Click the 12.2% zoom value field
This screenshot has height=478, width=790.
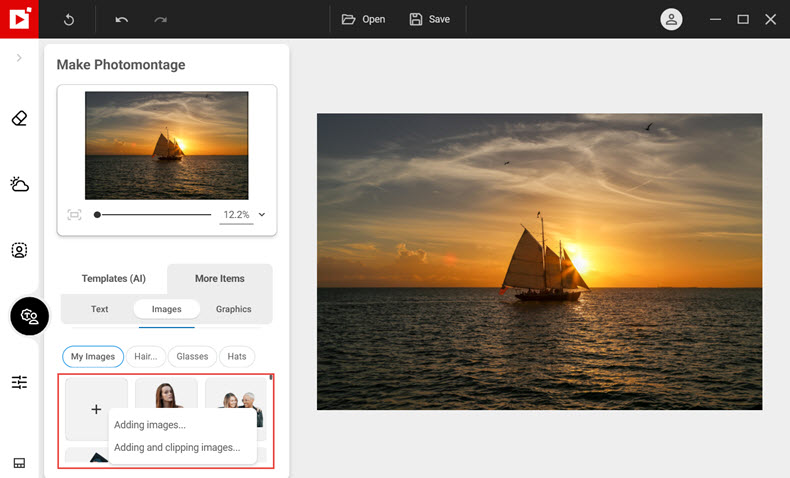point(236,215)
